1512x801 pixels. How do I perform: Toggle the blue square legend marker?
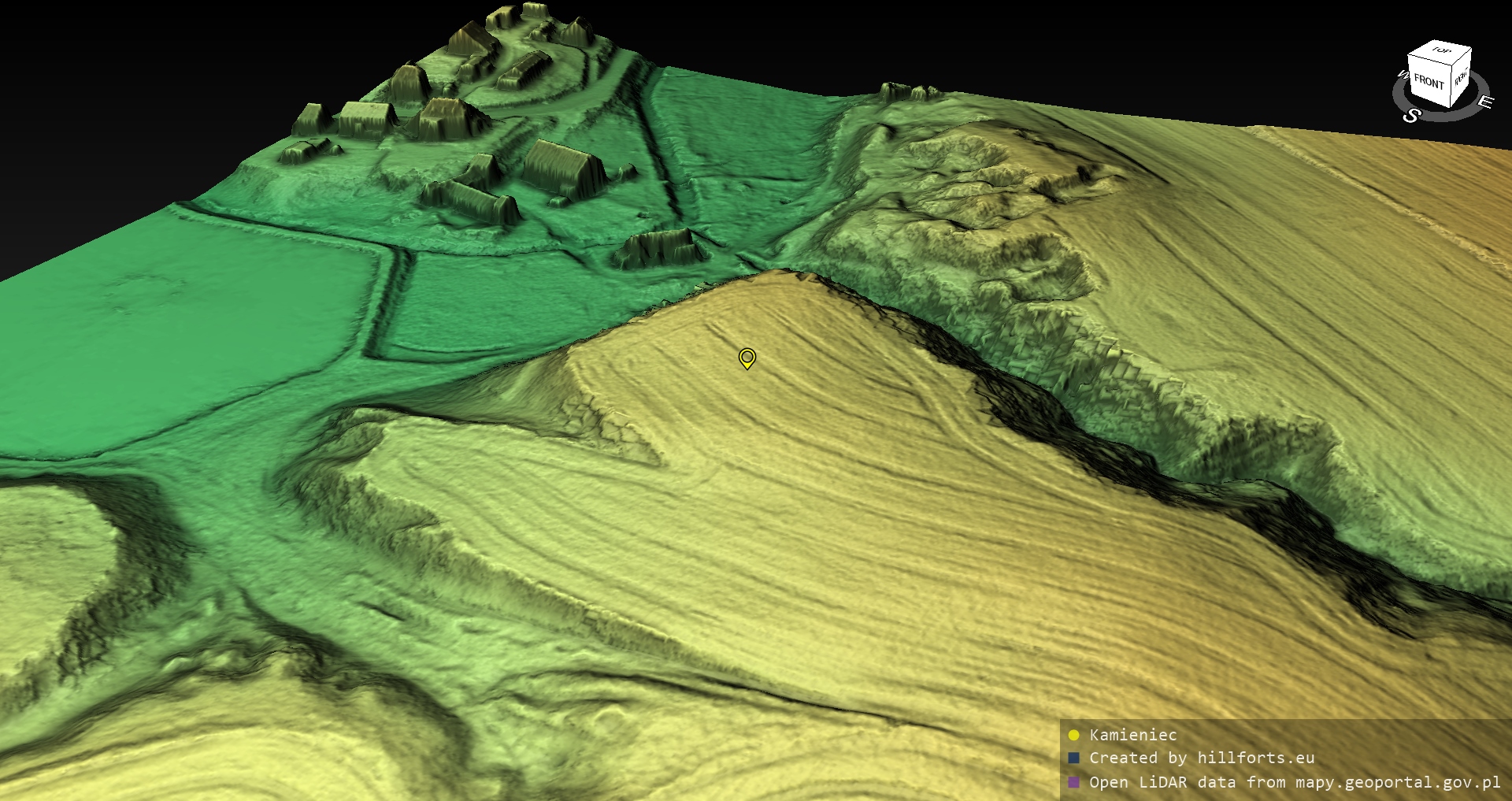coord(1073,758)
